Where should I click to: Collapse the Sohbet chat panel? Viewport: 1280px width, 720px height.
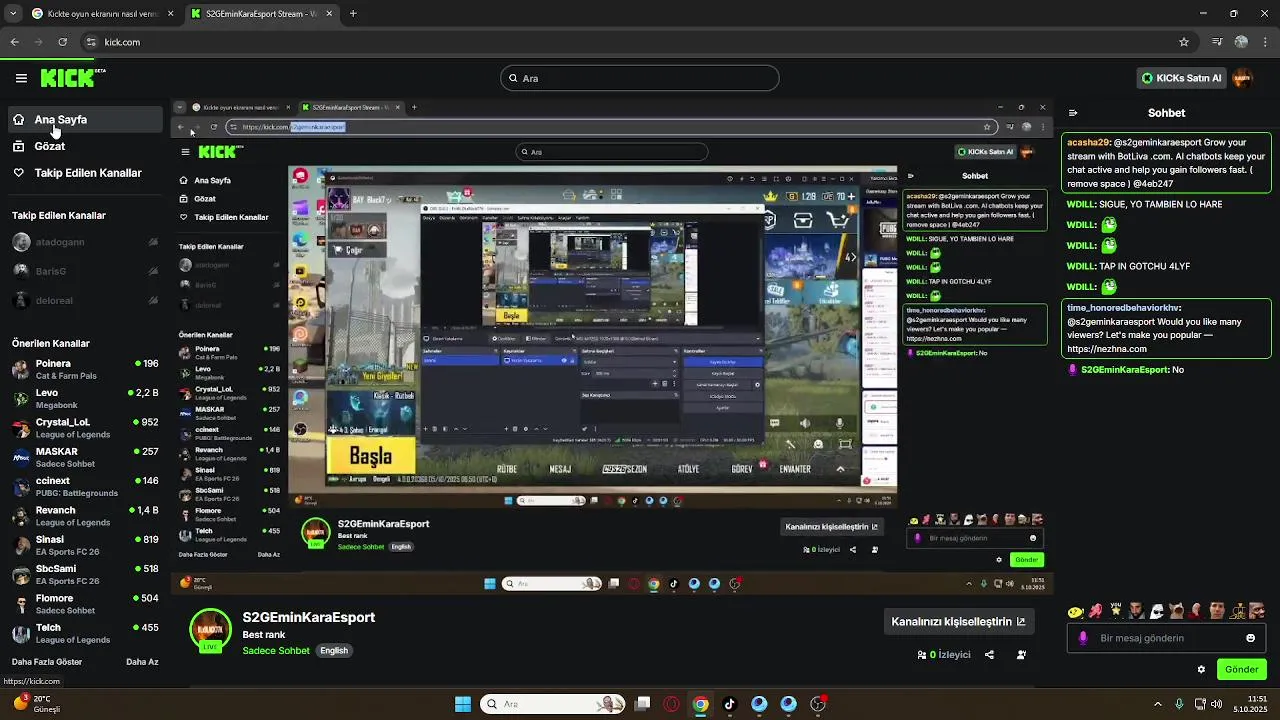click(x=1073, y=113)
